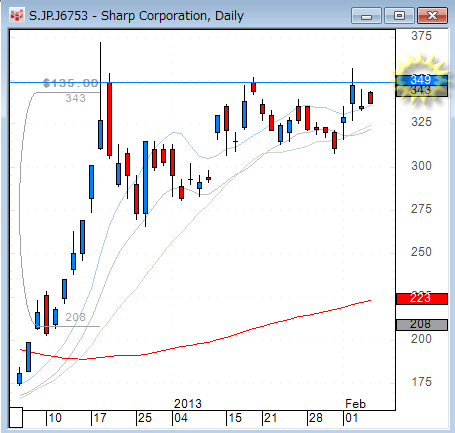455x433 pixels.
Task: Click the 2013 year label on time axis
Action: 188,404
